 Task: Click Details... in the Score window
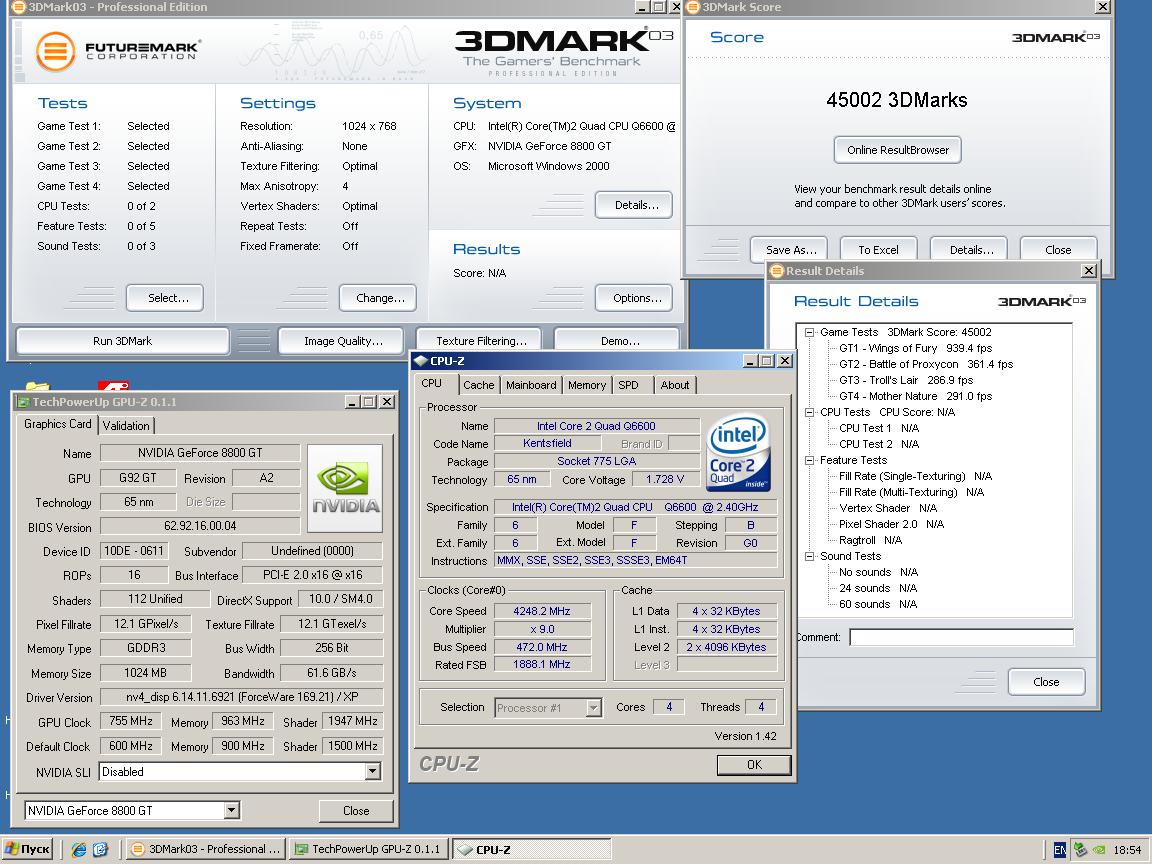[x=969, y=250]
